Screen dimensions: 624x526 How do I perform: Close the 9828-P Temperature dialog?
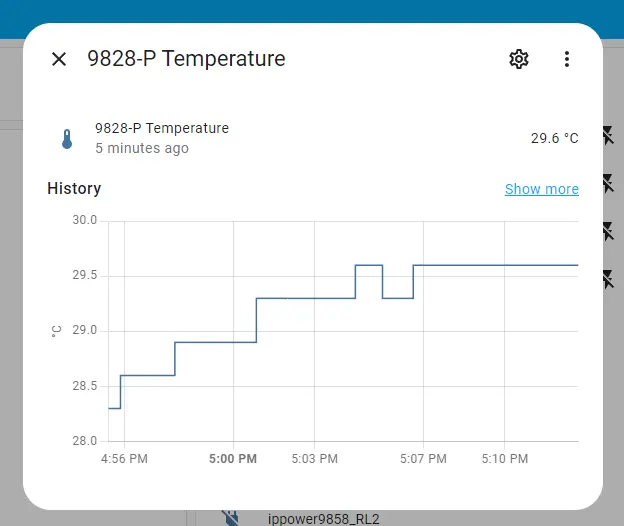tap(59, 59)
